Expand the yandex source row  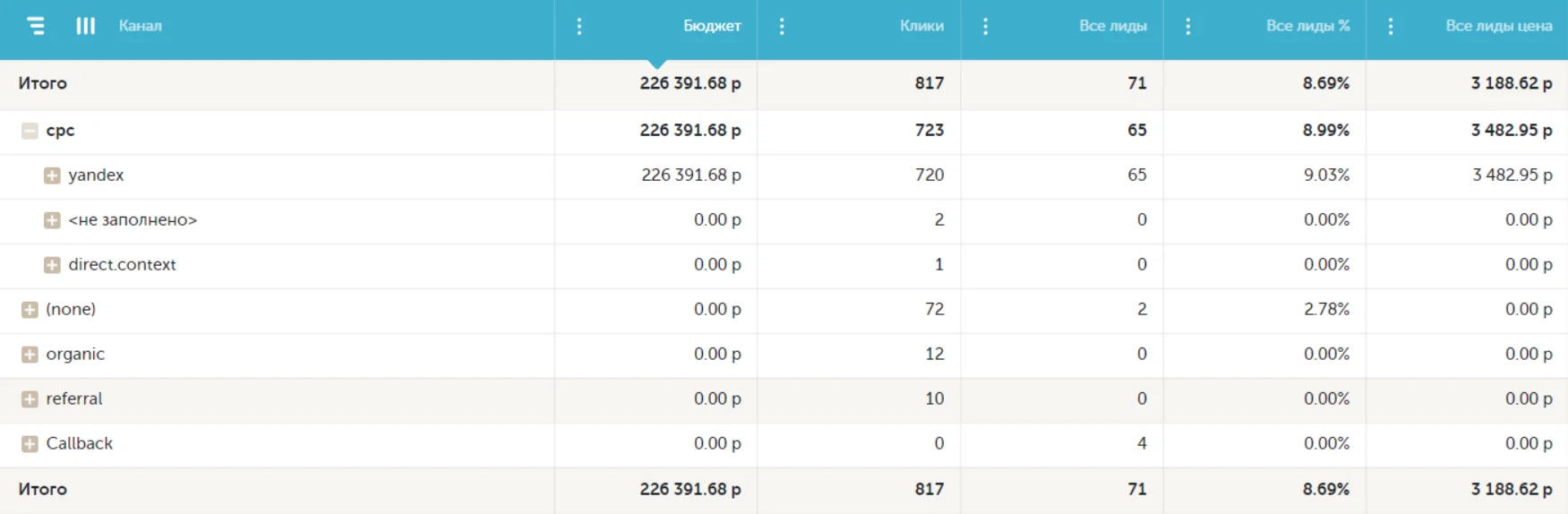tap(52, 176)
